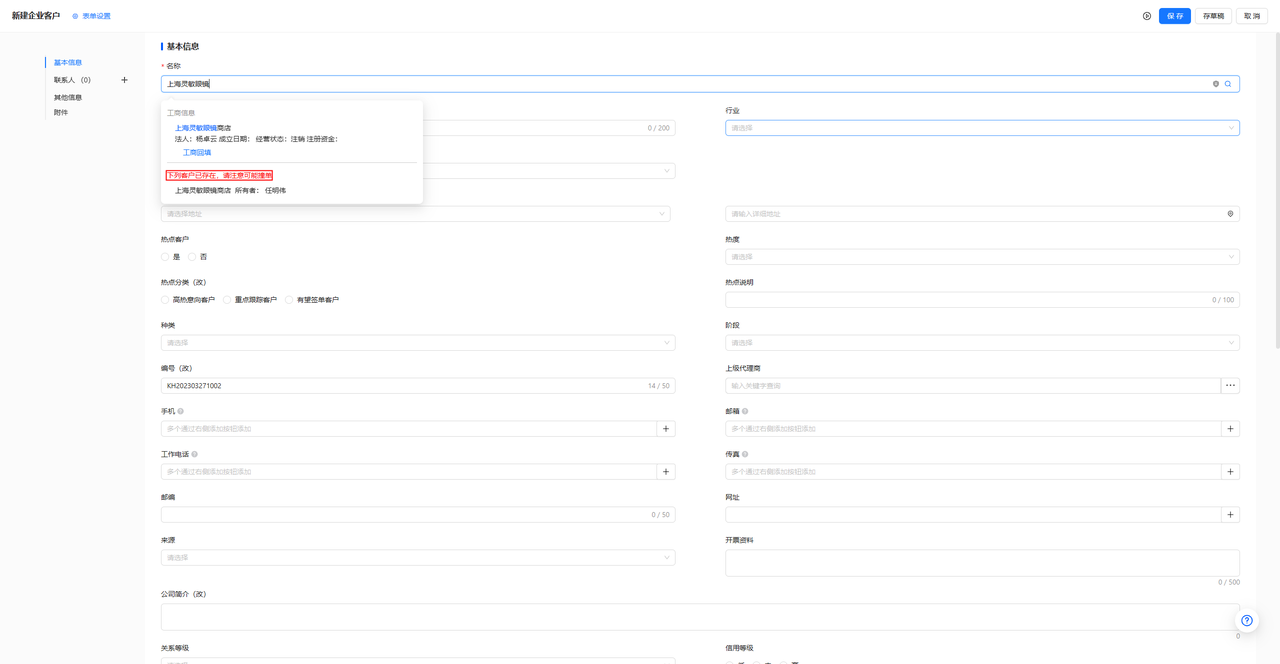Click the 热点说明 input field
Viewport: 1280px width, 664px height.
(x=982, y=300)
